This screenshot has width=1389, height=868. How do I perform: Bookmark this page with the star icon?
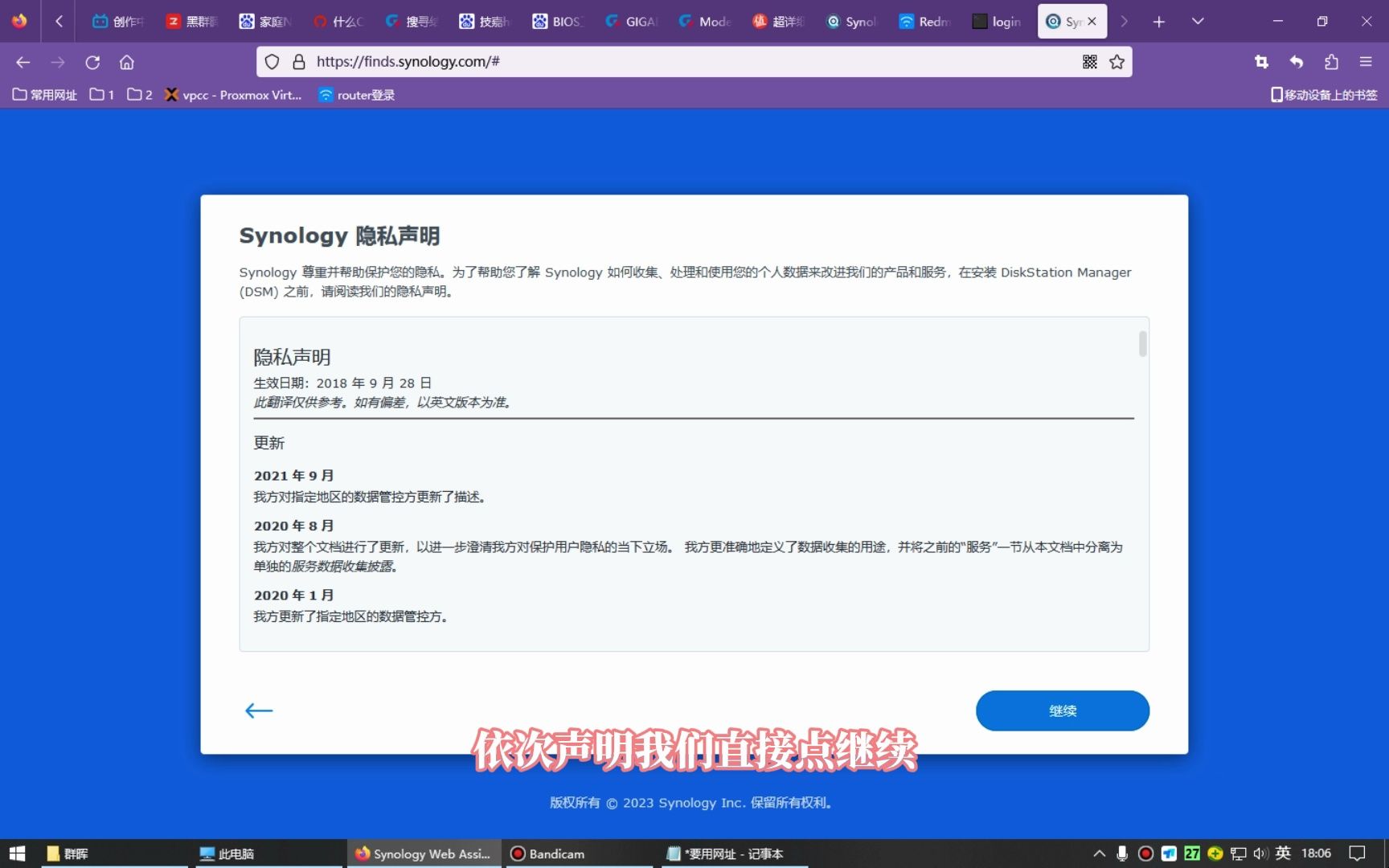click(x=1117, y=62)
